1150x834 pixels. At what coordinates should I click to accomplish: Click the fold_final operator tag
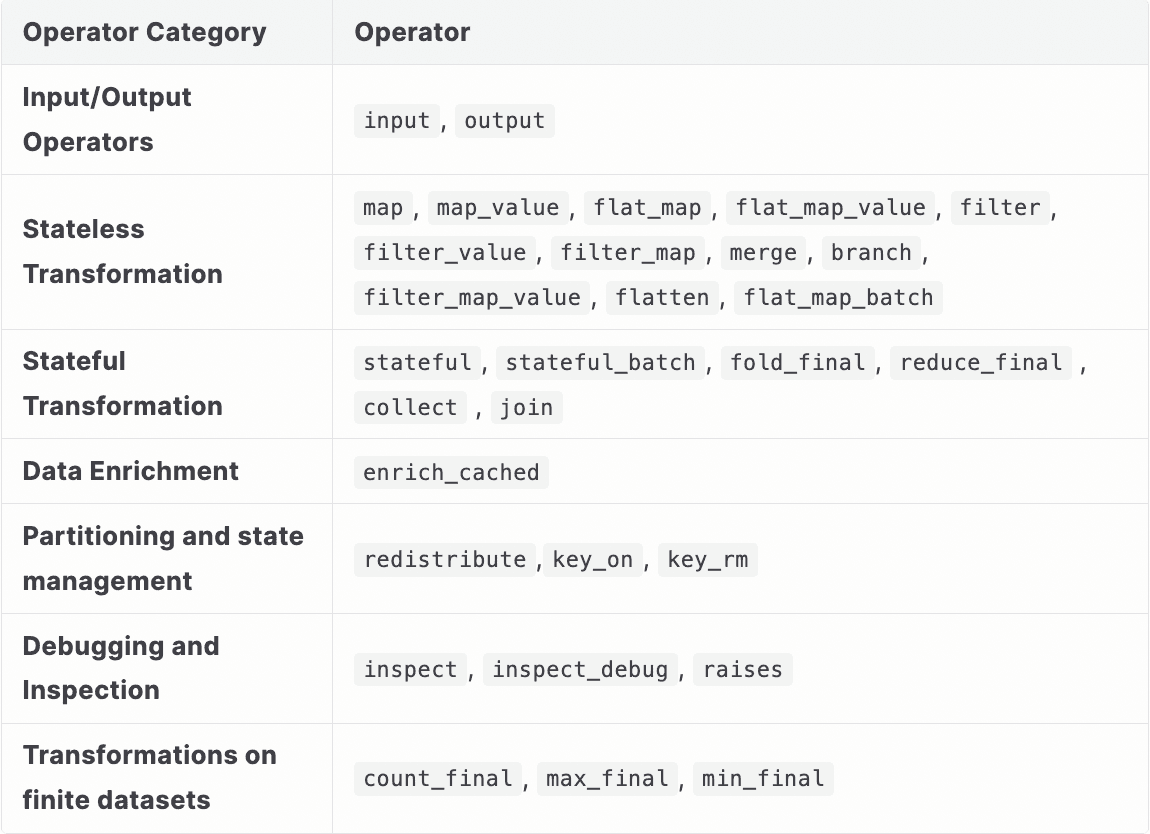point(798,362)
